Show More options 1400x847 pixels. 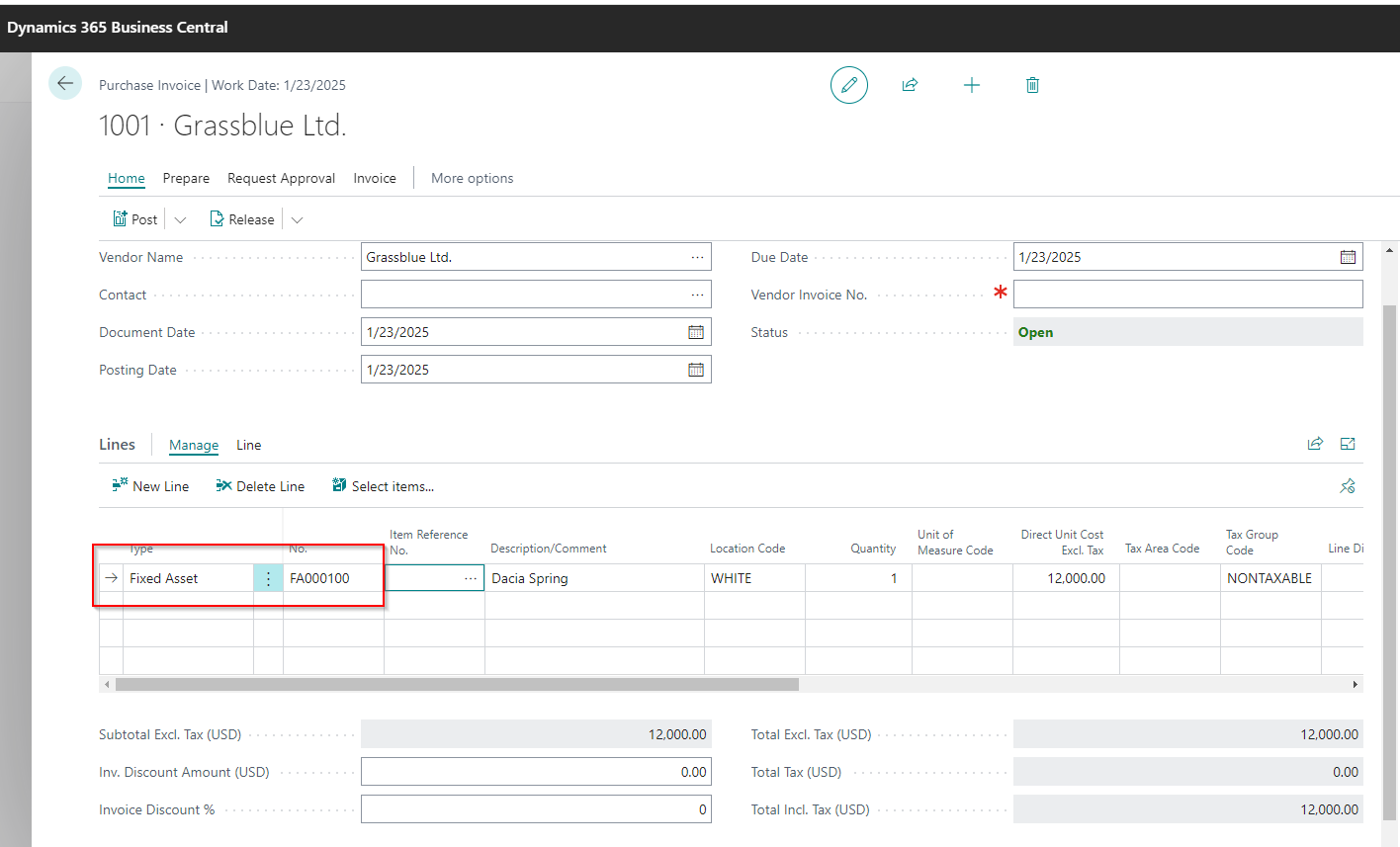coord(472,178)
